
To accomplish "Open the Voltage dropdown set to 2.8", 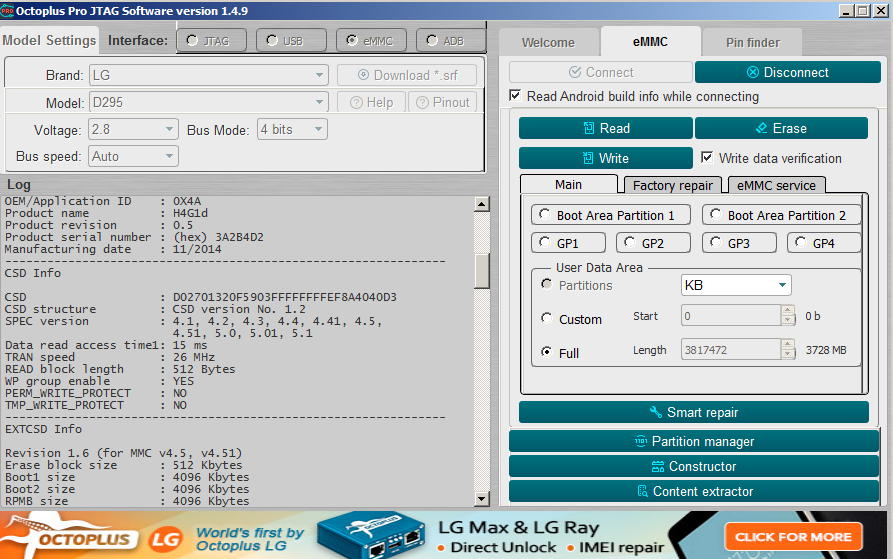I will coord(133,130).
